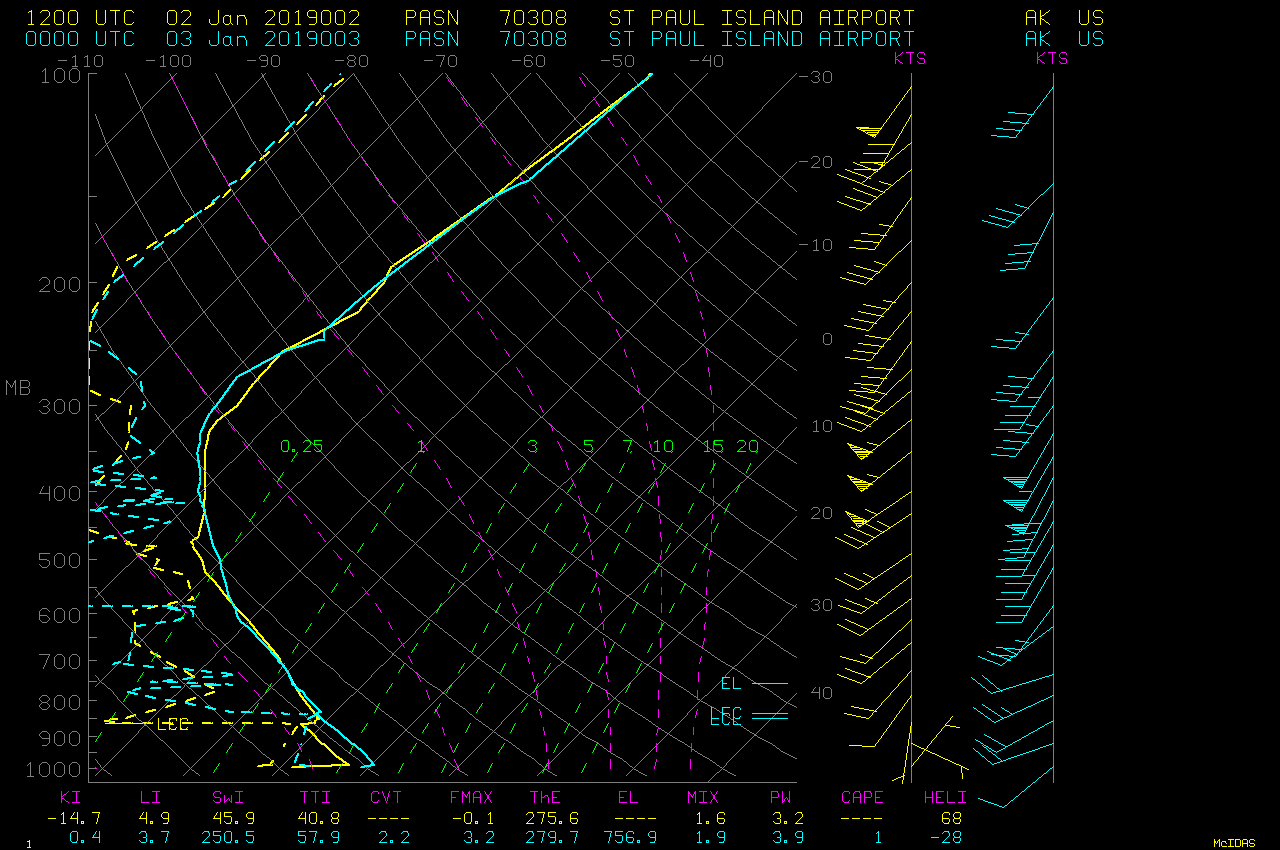Select the cyan ThE value 279.7

click(x=551, y=837)
